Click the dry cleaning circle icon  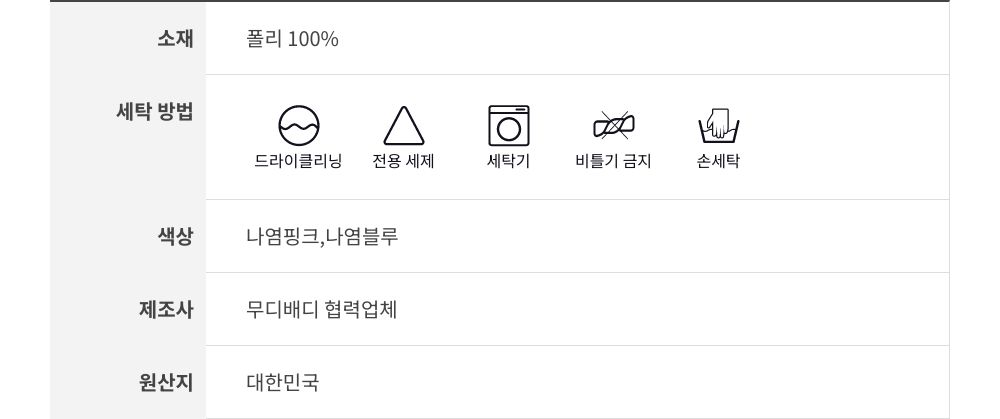pos(298,126)
